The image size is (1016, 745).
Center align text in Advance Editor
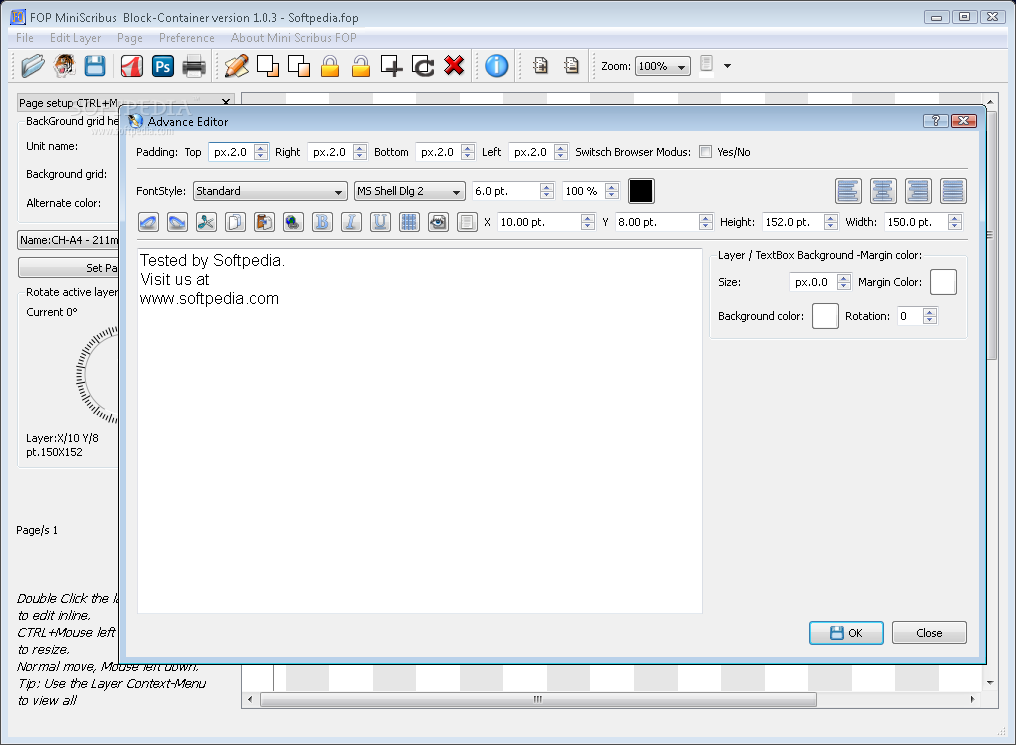883,191
